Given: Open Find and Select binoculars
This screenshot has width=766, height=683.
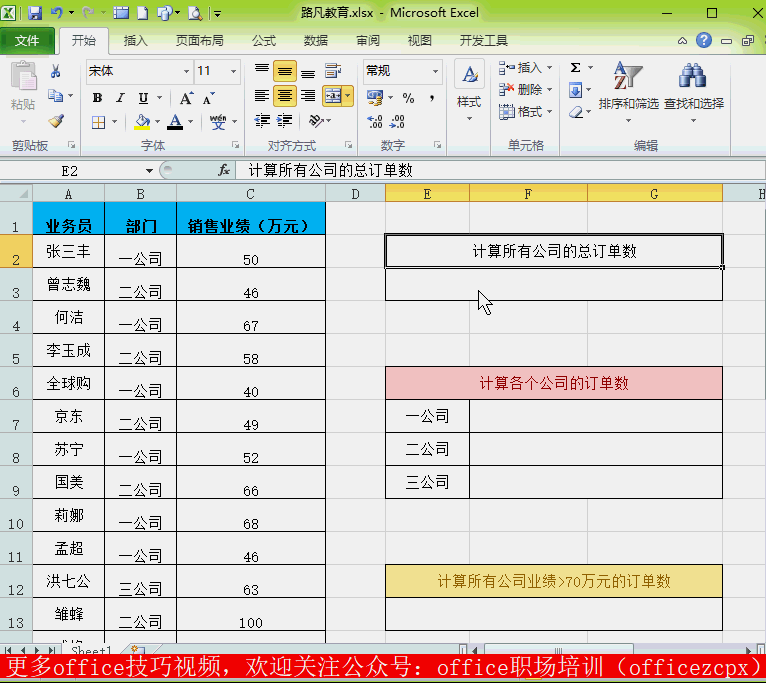Looking at the screenshot, I should pos(693,86).
